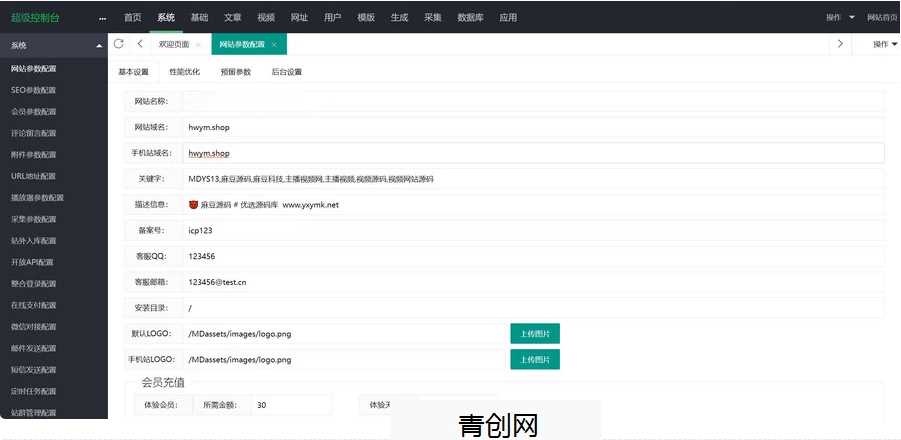Click the 备案号 field showing icp123
This screenshot has width=901, height=440.
[533, 230]
